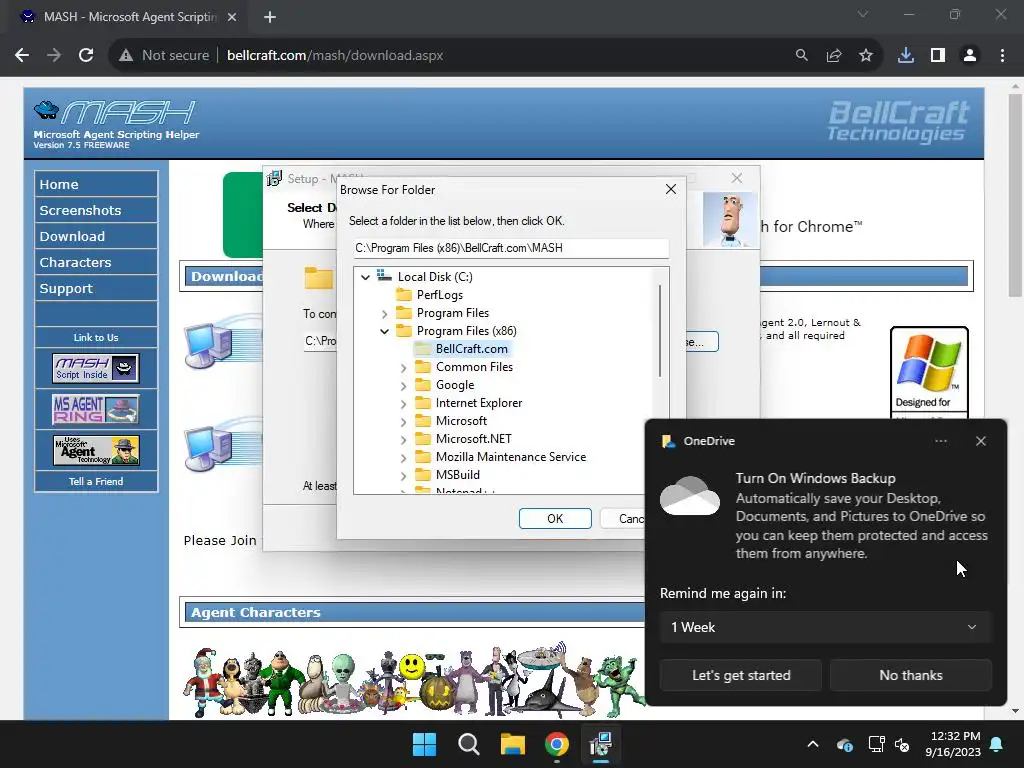Click the Designed for Windows badge
This screenshot has width=1024, height=768.
(x=929, y=371)
